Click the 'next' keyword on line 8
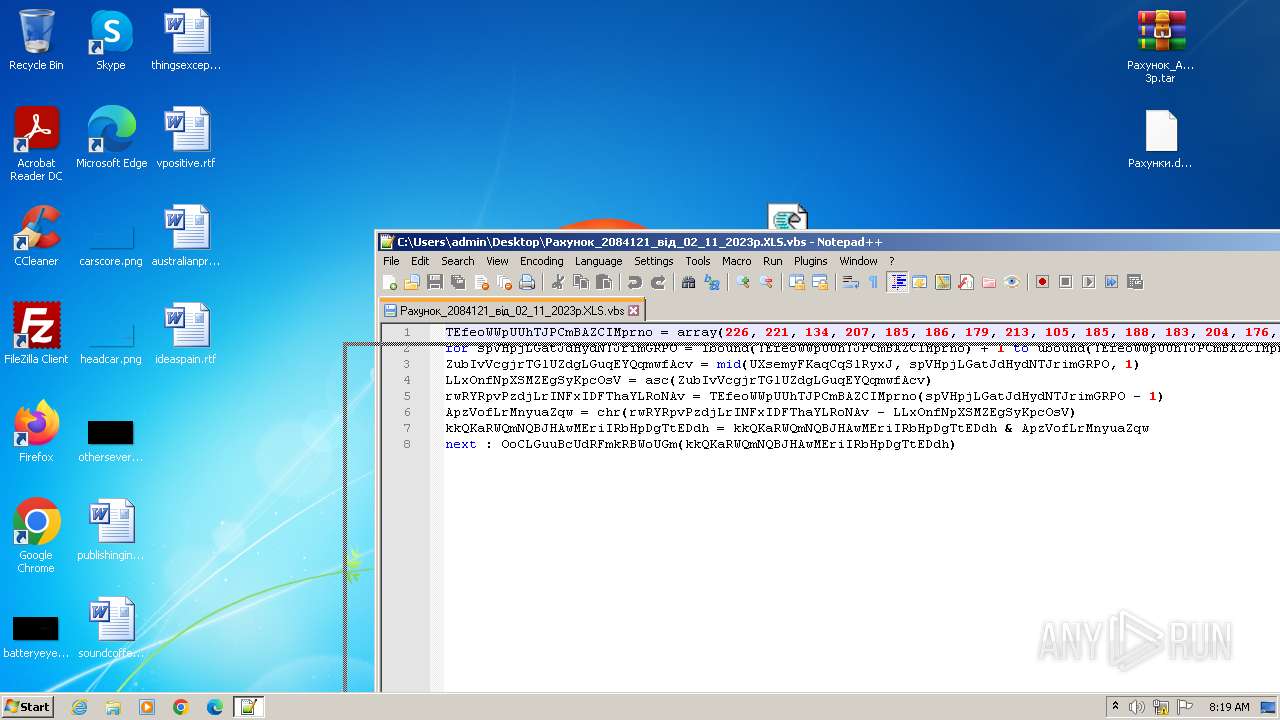 point(461,444)
